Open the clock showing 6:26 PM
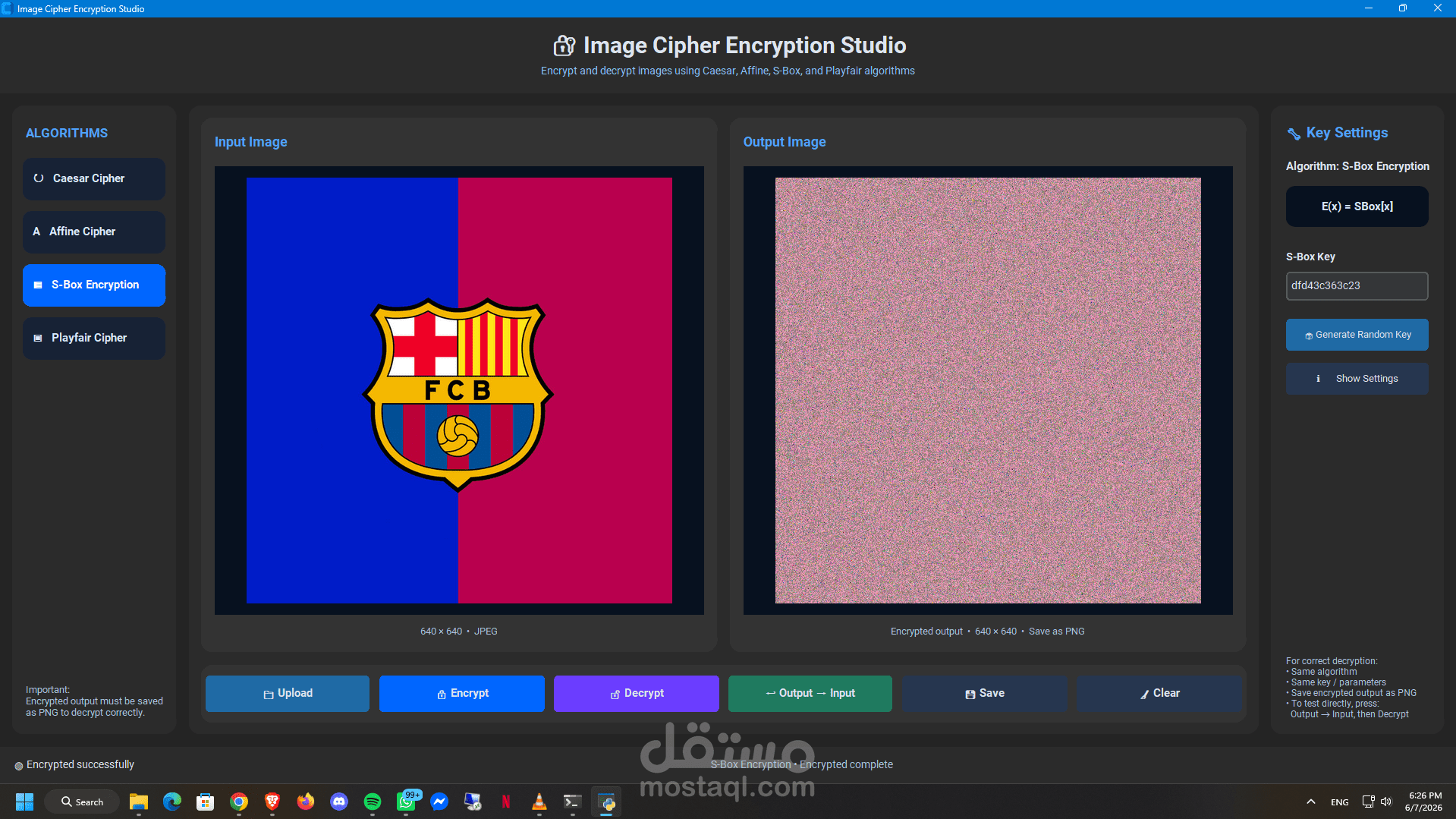The width and height of the screenshot is (1456, 819). click(x=1423, y=802)
